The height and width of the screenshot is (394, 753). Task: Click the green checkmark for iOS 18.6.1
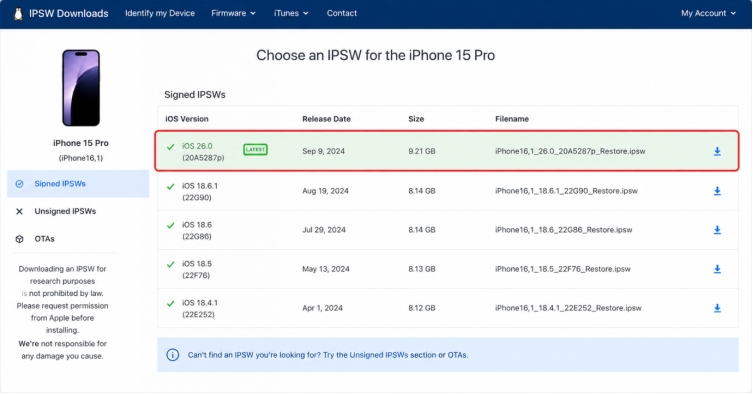pos(170,186)
